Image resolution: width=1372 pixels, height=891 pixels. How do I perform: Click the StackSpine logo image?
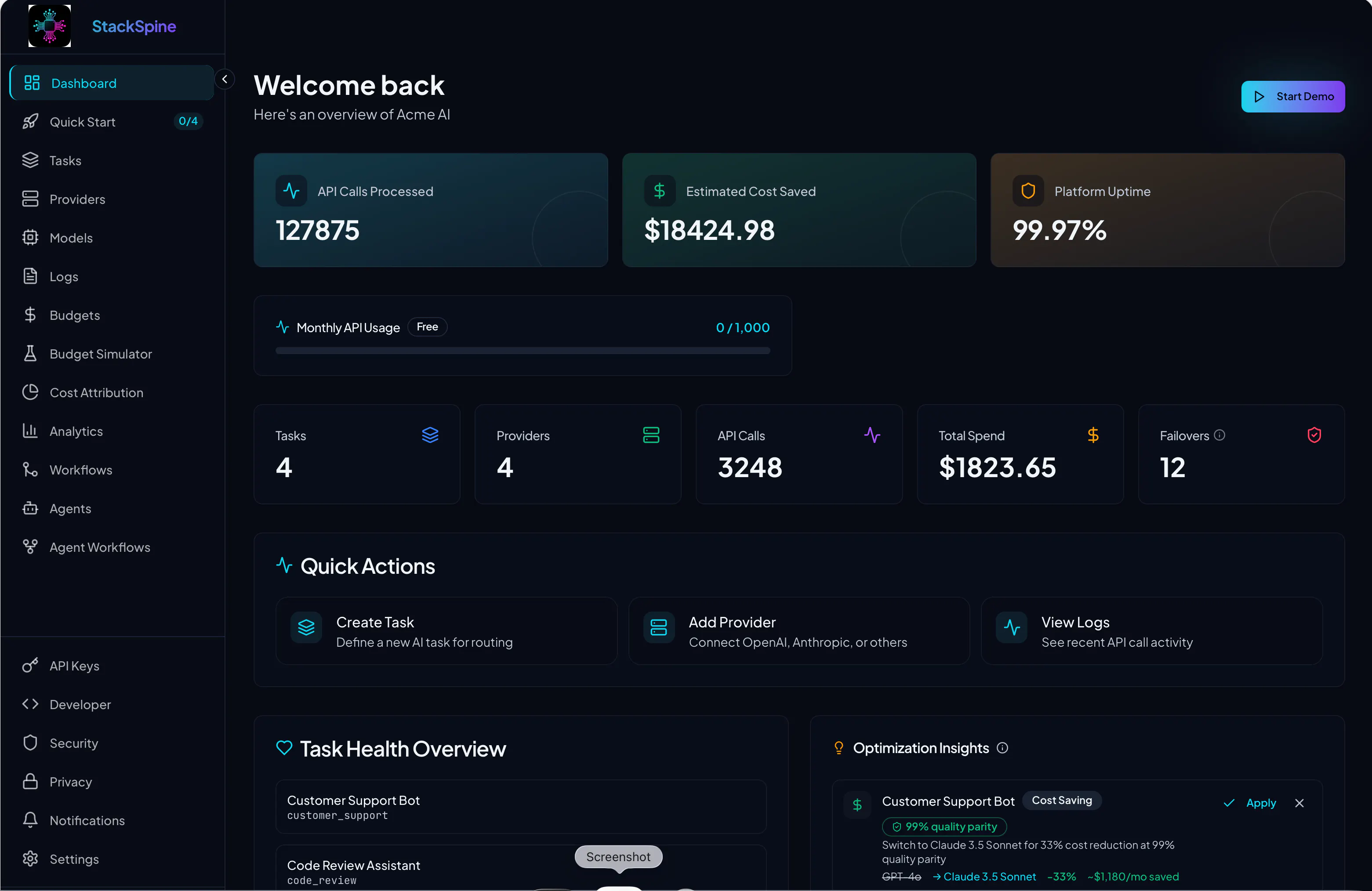coord(50,26)
